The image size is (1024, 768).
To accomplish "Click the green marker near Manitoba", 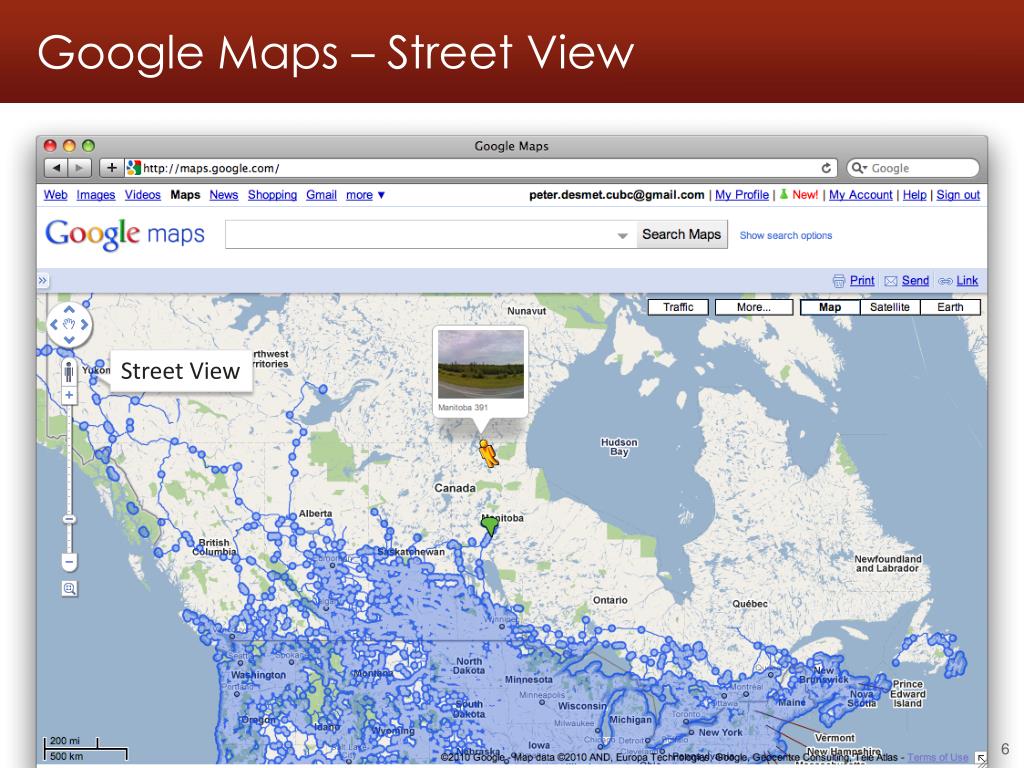I will coord(490,524).
